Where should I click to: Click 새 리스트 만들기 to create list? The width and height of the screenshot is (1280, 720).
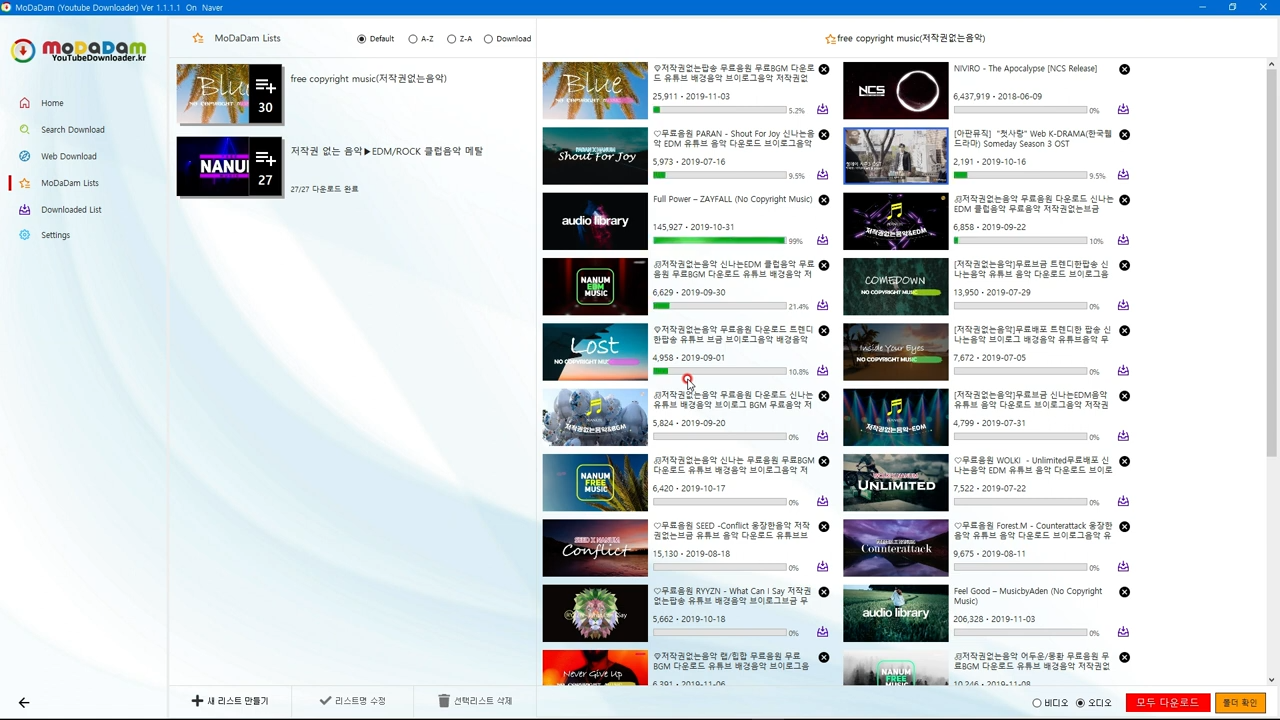[x=230, y=701]
